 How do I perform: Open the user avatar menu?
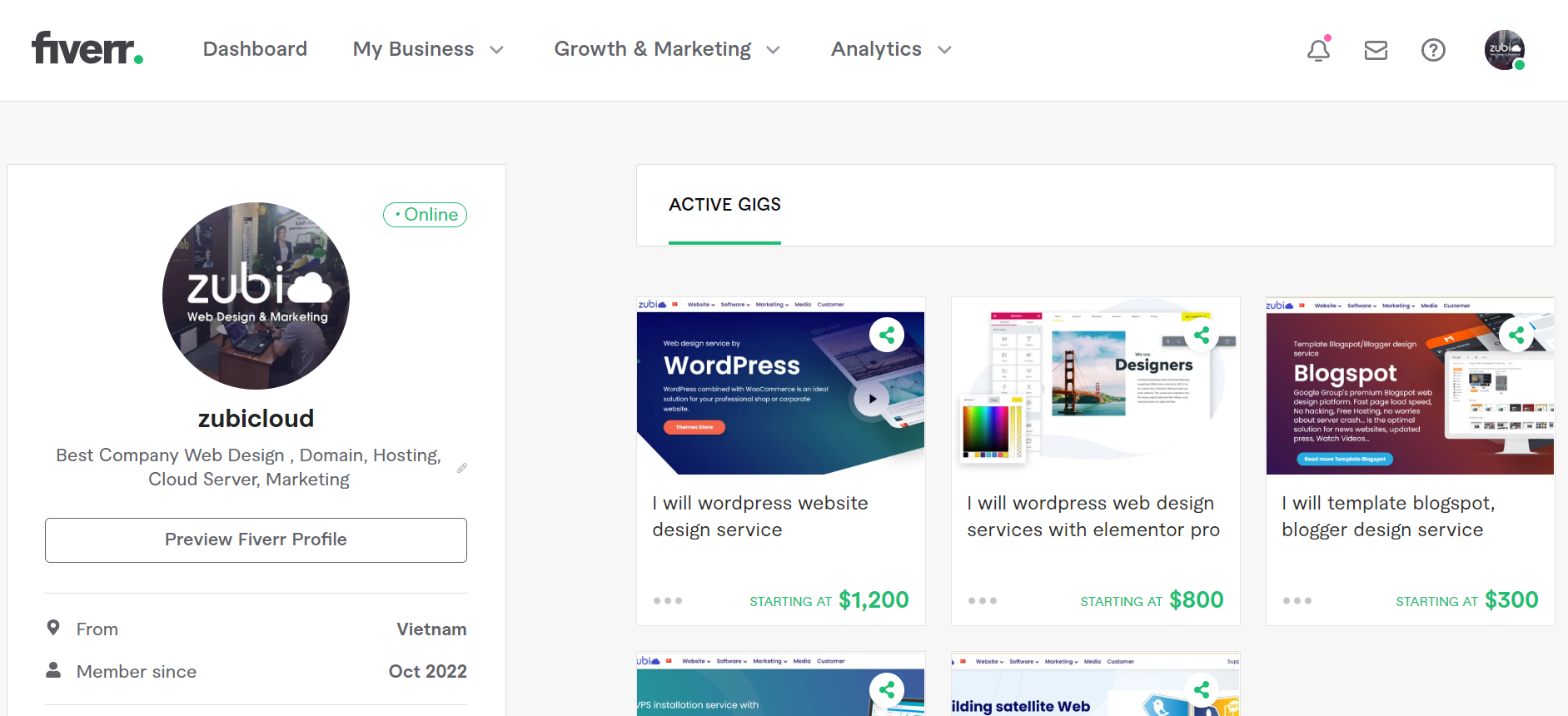[x=1505, y=50]
